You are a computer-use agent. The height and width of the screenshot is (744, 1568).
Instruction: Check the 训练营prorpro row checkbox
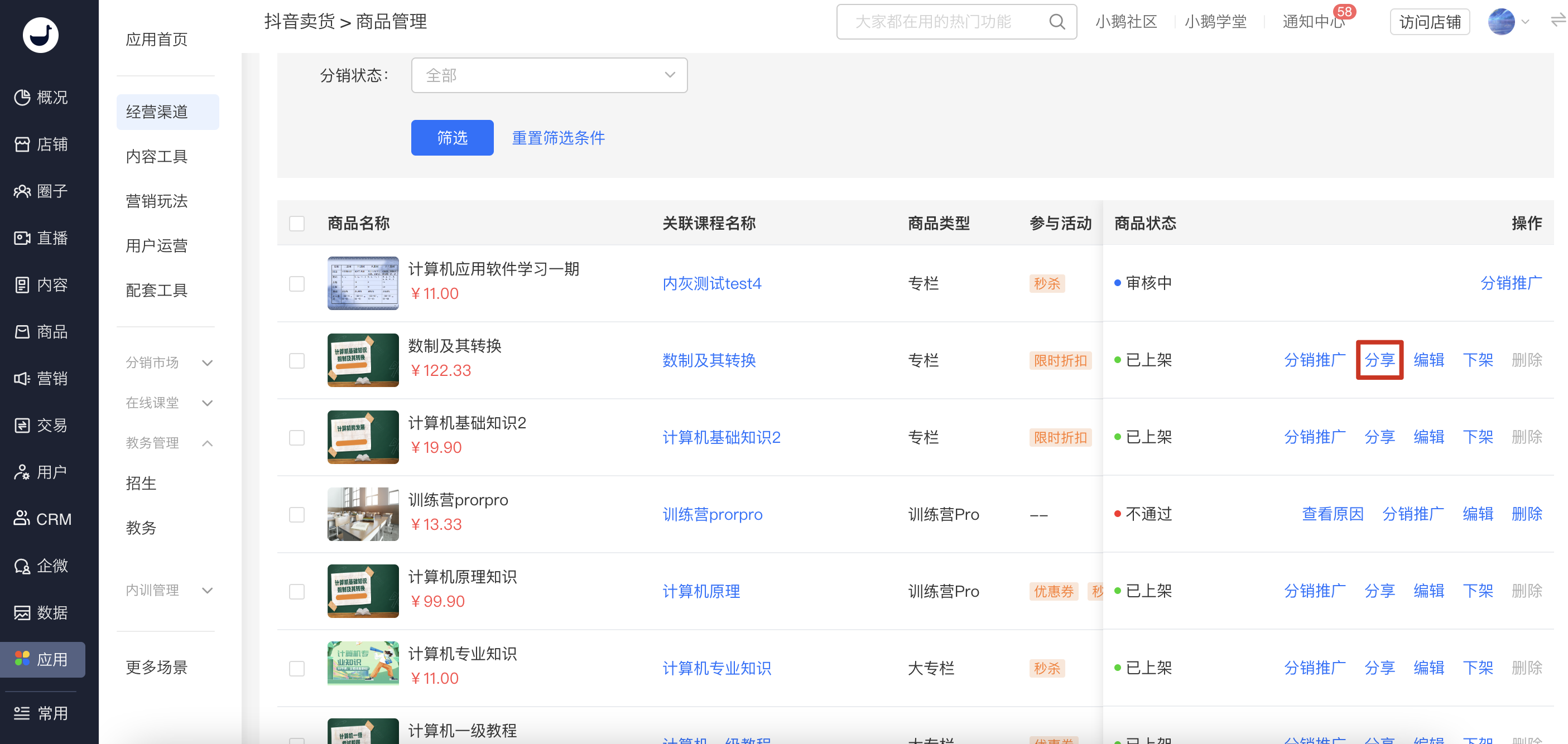coord(297,515)
